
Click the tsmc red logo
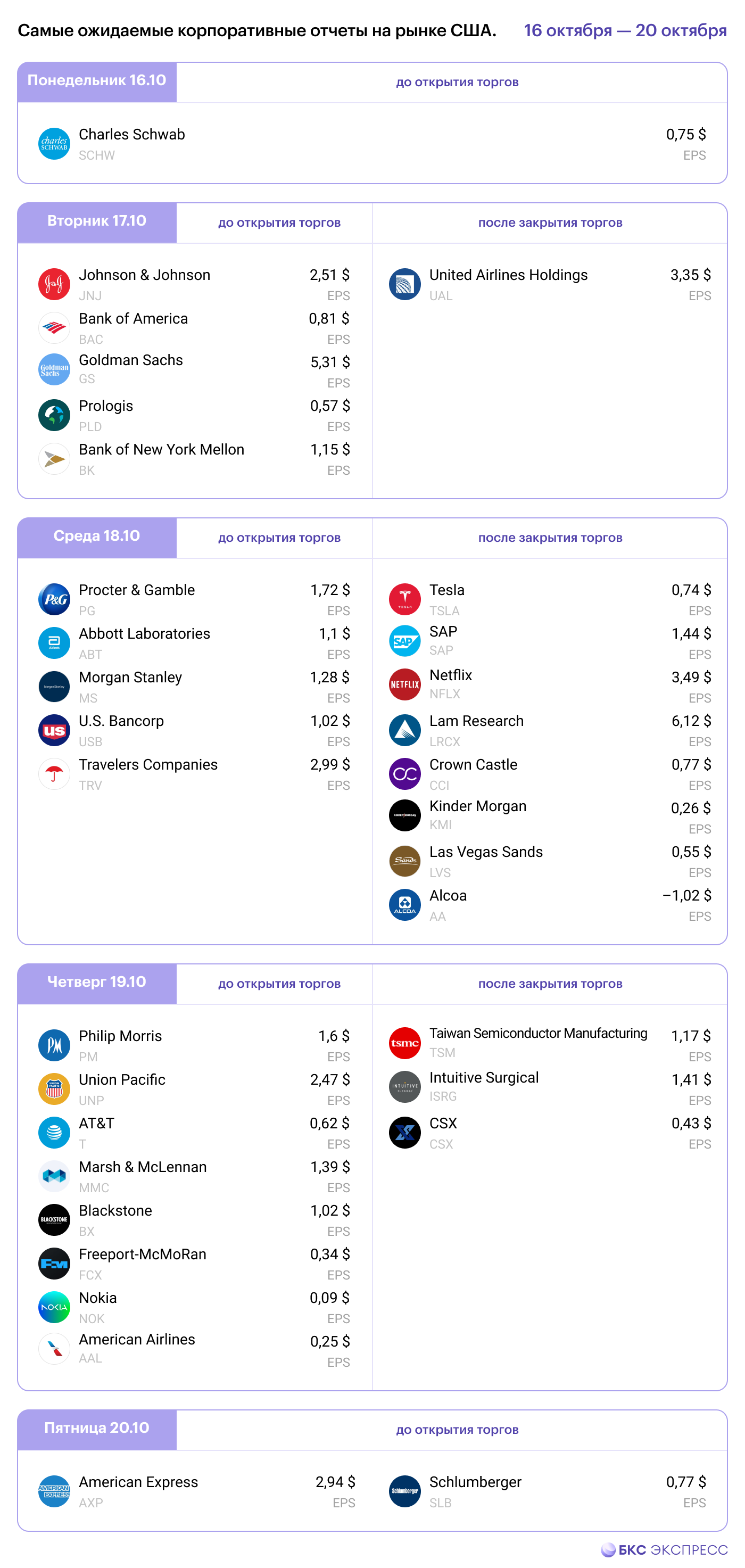(x=405, y=1043)
